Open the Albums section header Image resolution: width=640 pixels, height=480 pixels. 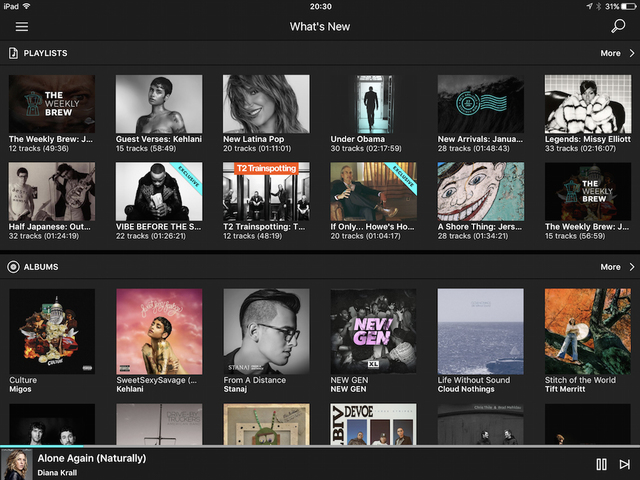pyautogui.click(x=40, y=267)
